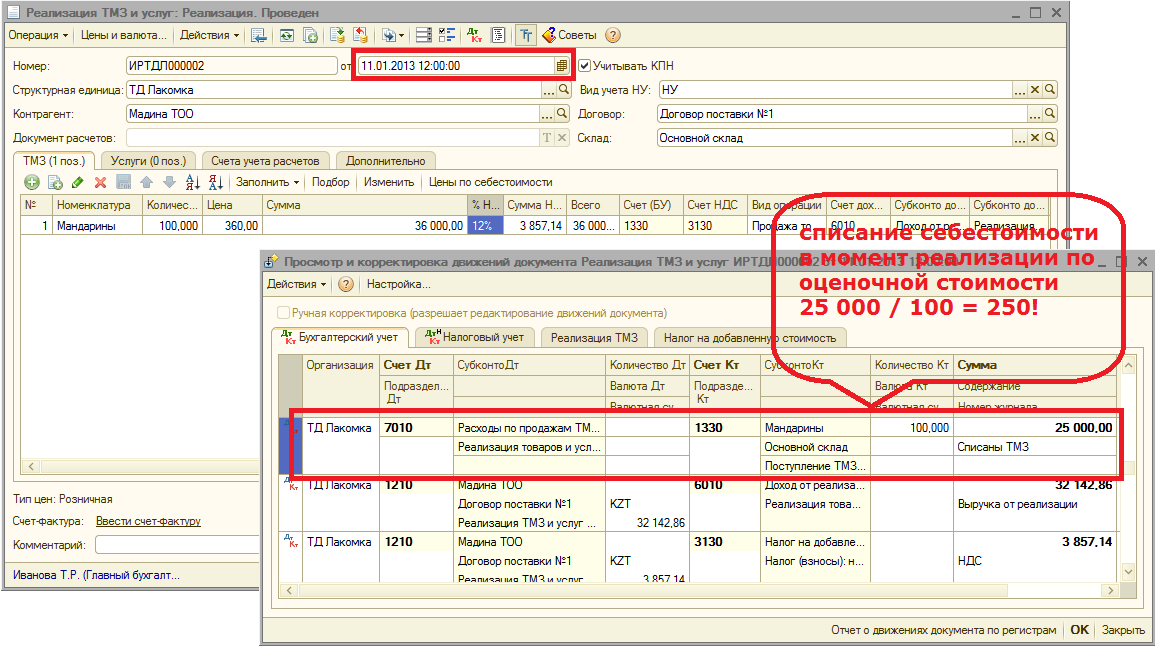Open the calendar picker for document date
Image resolution: width=1155 pixels, height=647 pixels.
562,65
